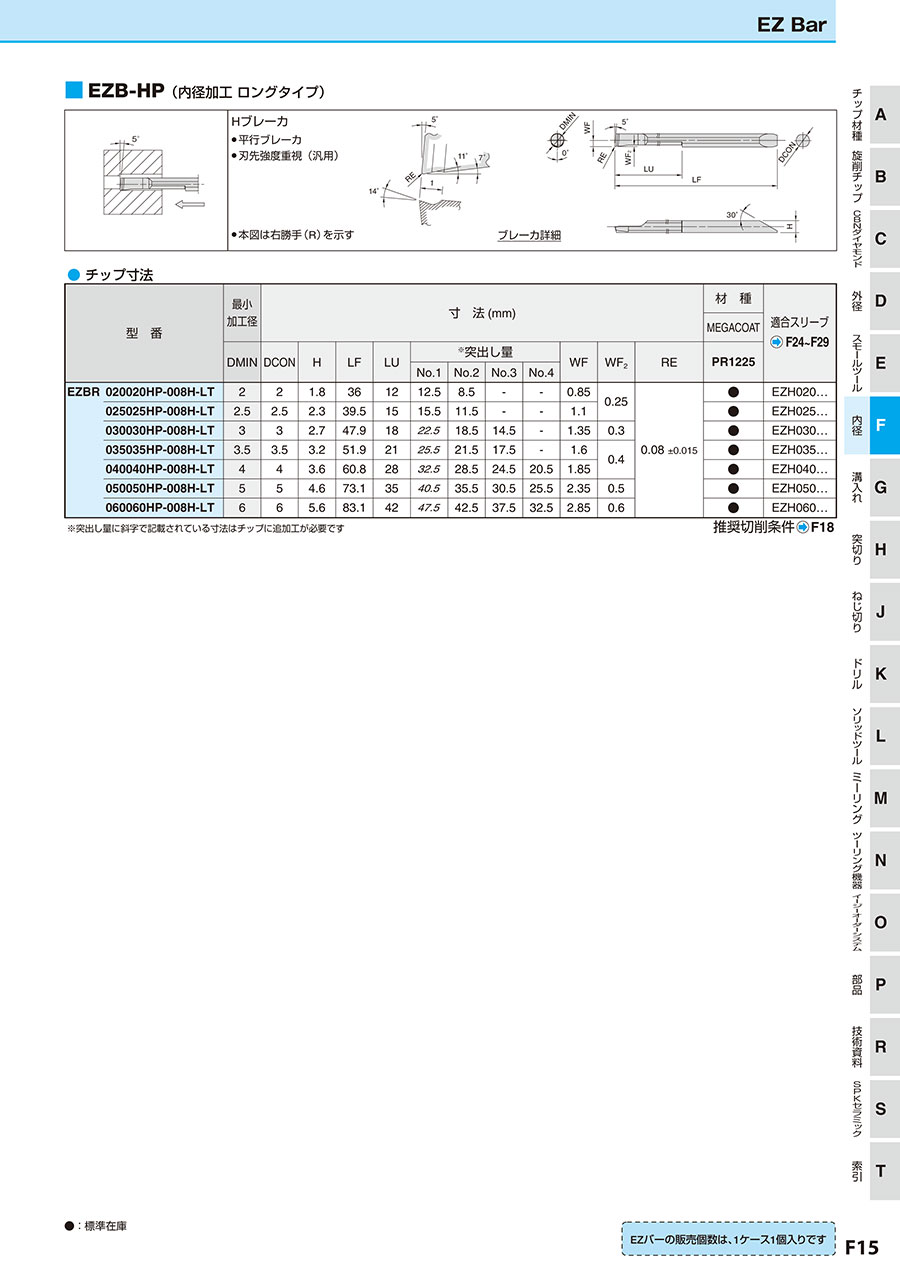
Task: Click the stock dot for 060060HP-008H-LT row
Action: 733,507
